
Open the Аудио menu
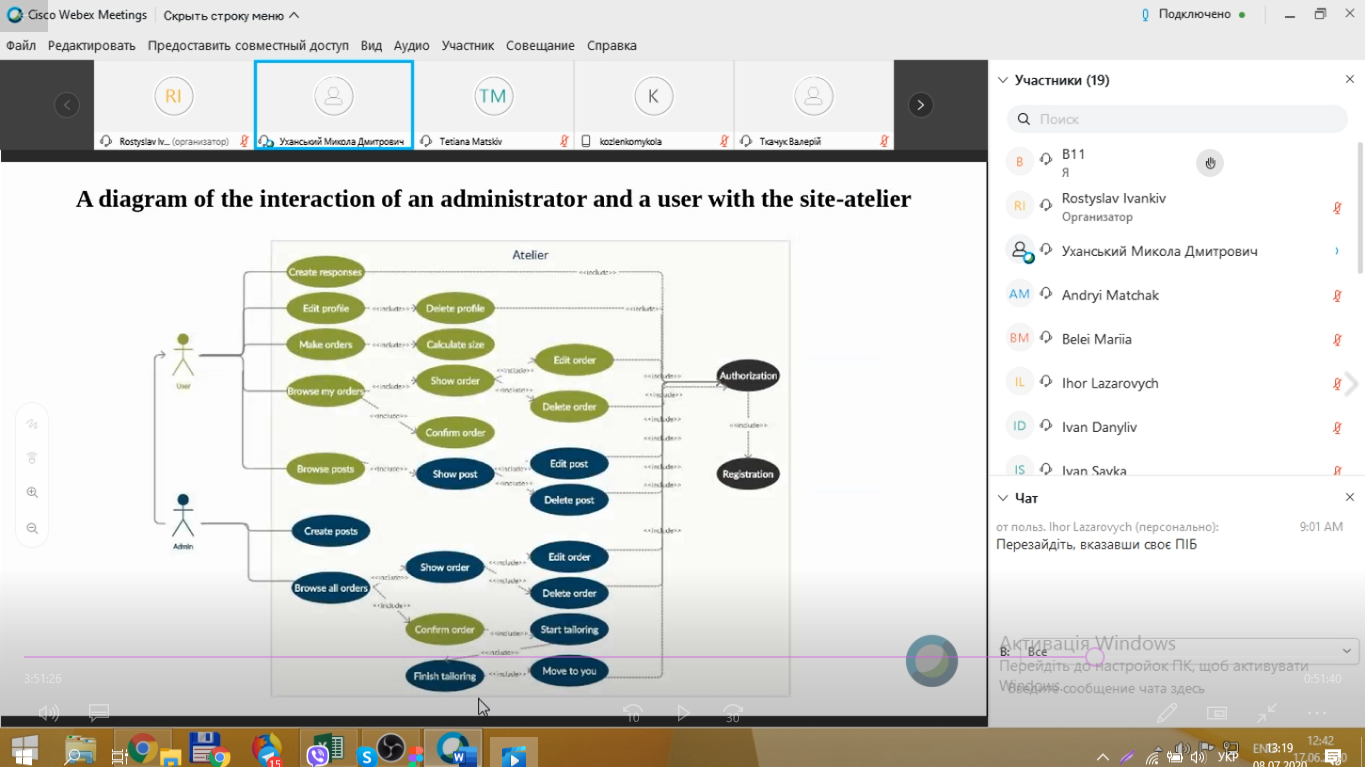pyautogui.click(x=411, y=46)
